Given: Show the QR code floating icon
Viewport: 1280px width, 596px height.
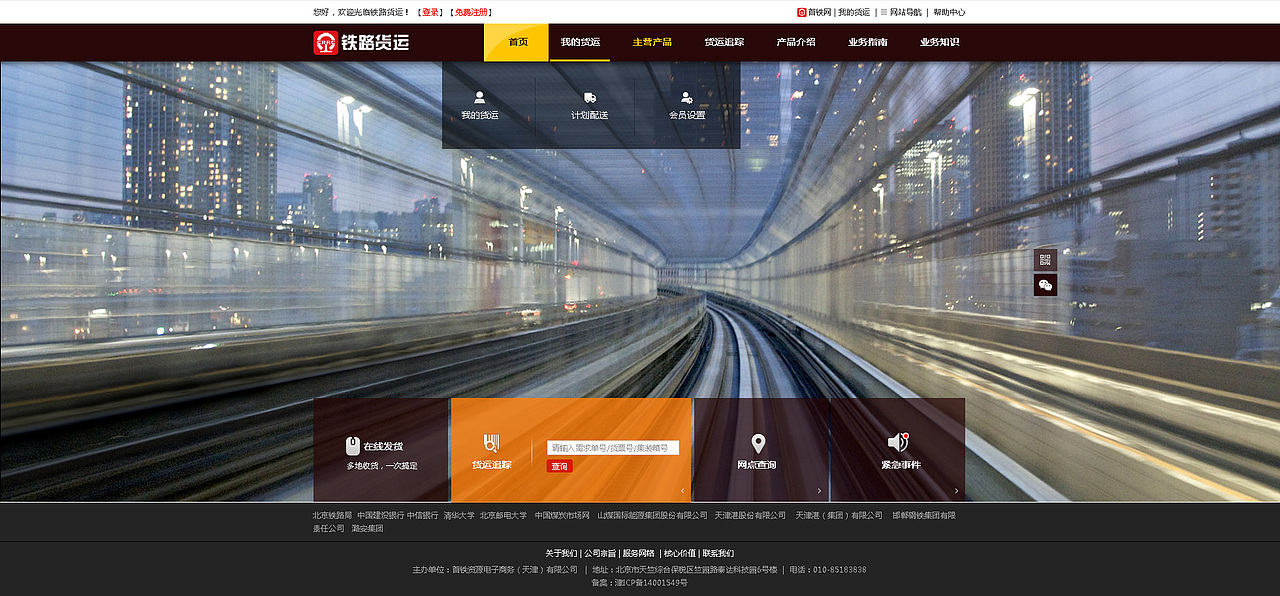Looking at the screenshot, I should pyautogui.click(x=1045, y=260).
